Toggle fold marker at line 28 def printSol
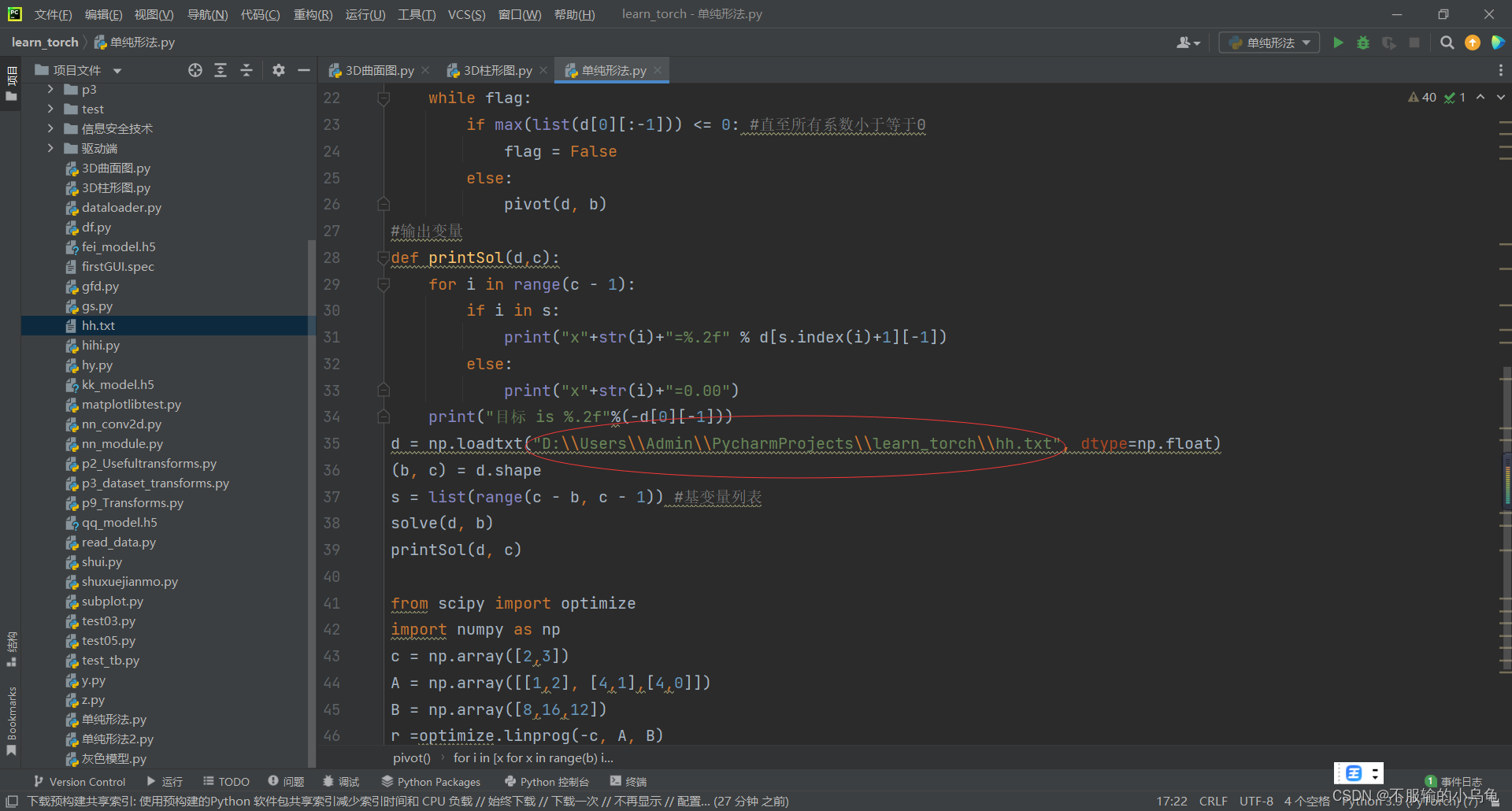 [384, 258]
